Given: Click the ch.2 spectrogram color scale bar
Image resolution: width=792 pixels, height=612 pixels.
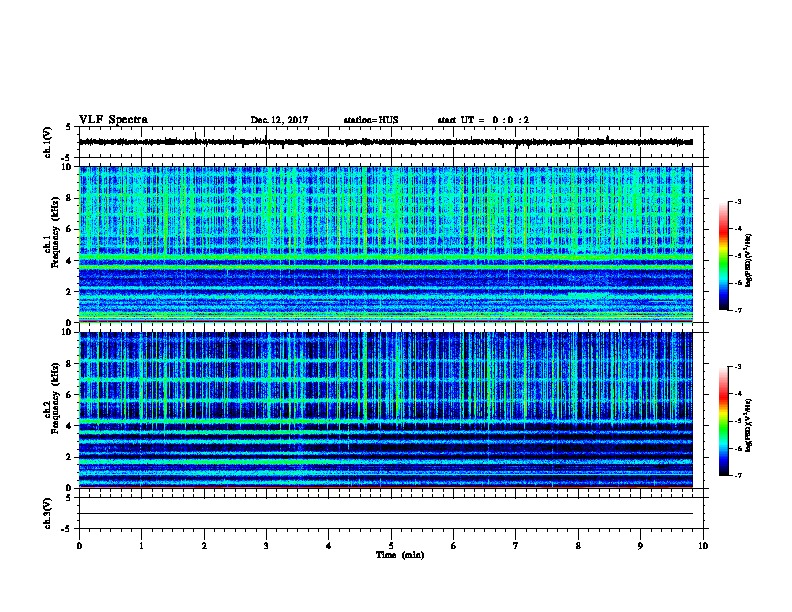Looking at the screenshot, I should coord(723,421).
